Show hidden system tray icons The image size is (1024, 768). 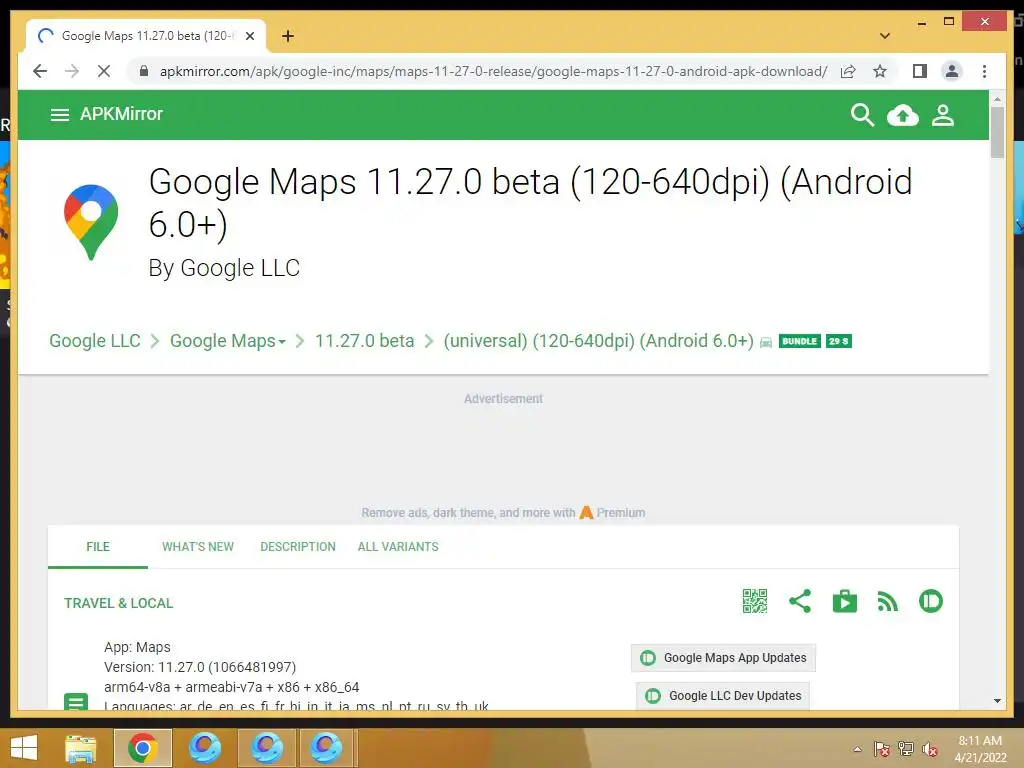[x=857, y=749]
